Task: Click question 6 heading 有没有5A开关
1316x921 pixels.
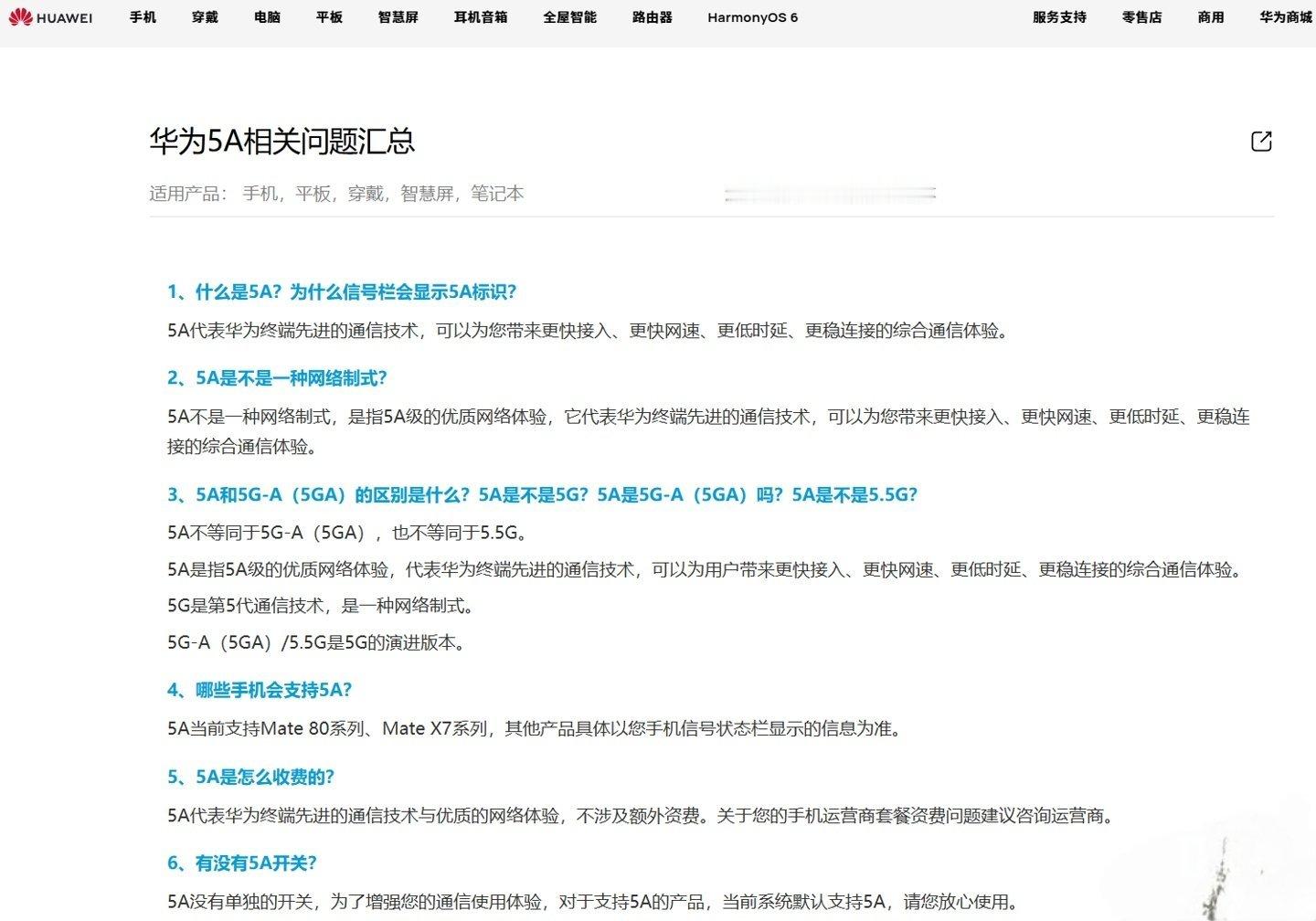Action: pyautogui.click(x=242, y=863)
